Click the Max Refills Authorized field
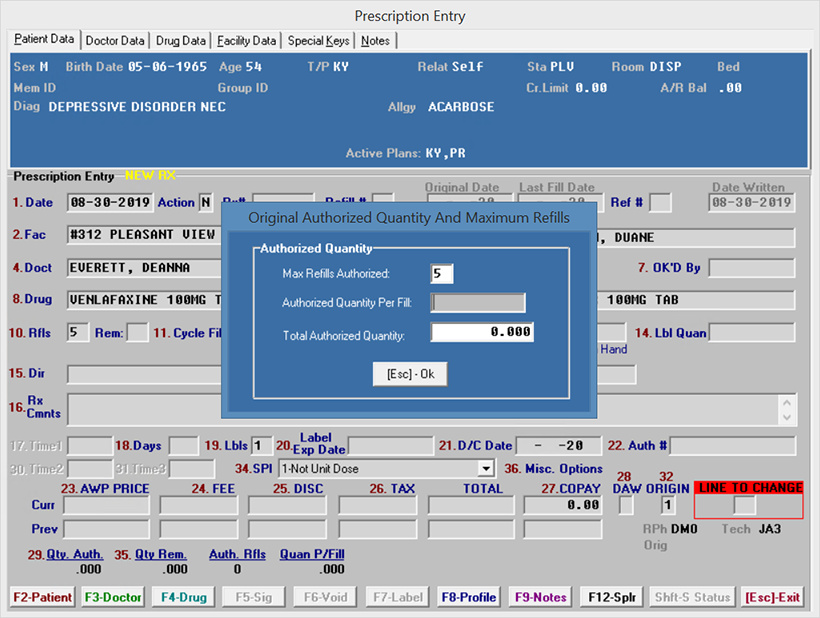820x618 pixels. coord(442,273)
